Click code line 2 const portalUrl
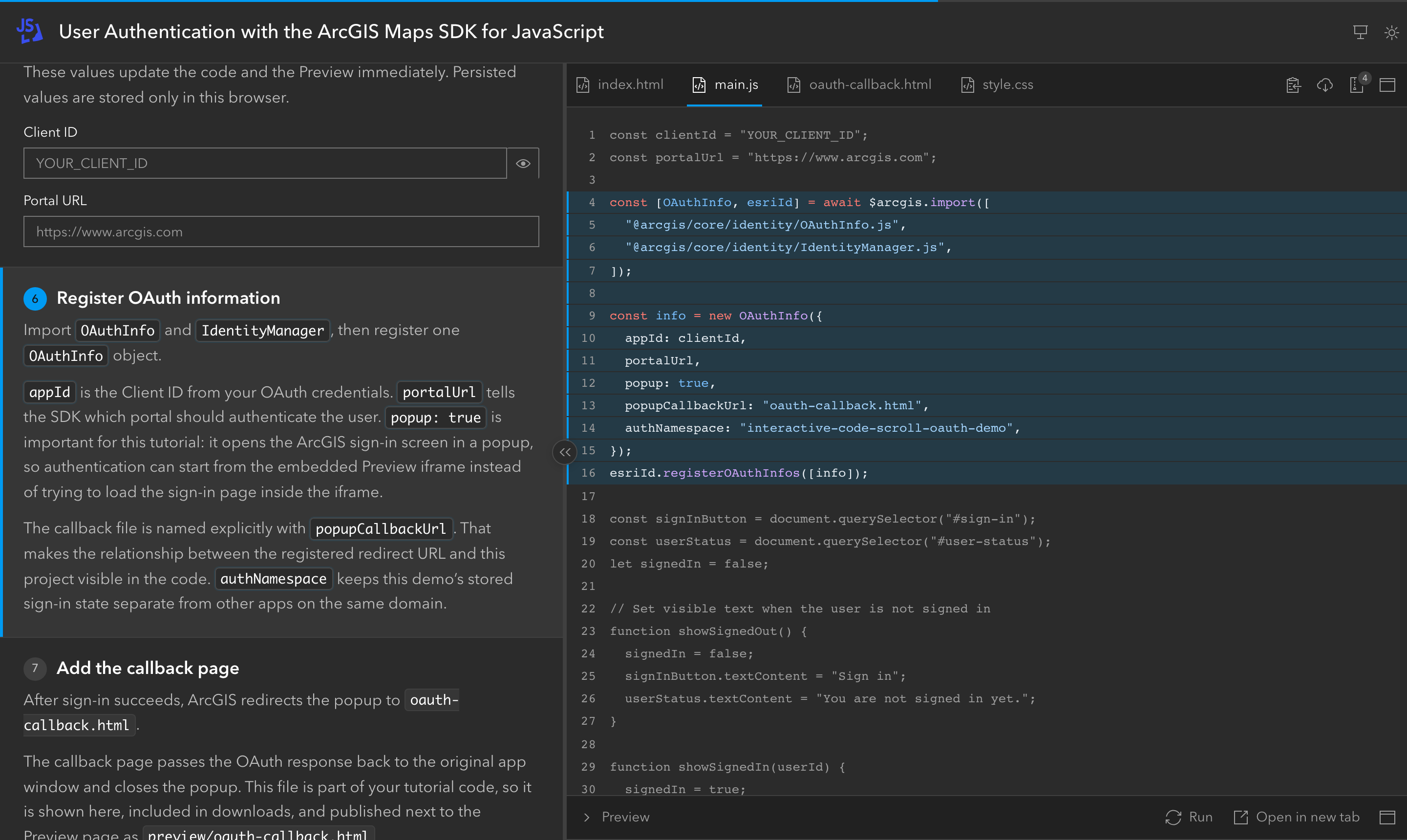1407x840 pixels. coord(773,157)
